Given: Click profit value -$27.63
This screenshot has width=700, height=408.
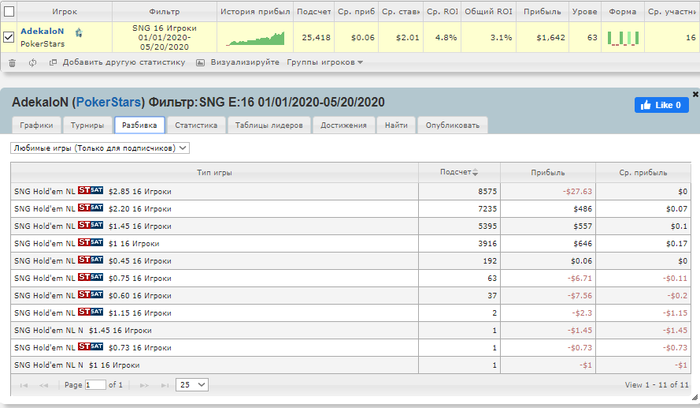Looking at the screenshot, I should [x=577, y=192].
